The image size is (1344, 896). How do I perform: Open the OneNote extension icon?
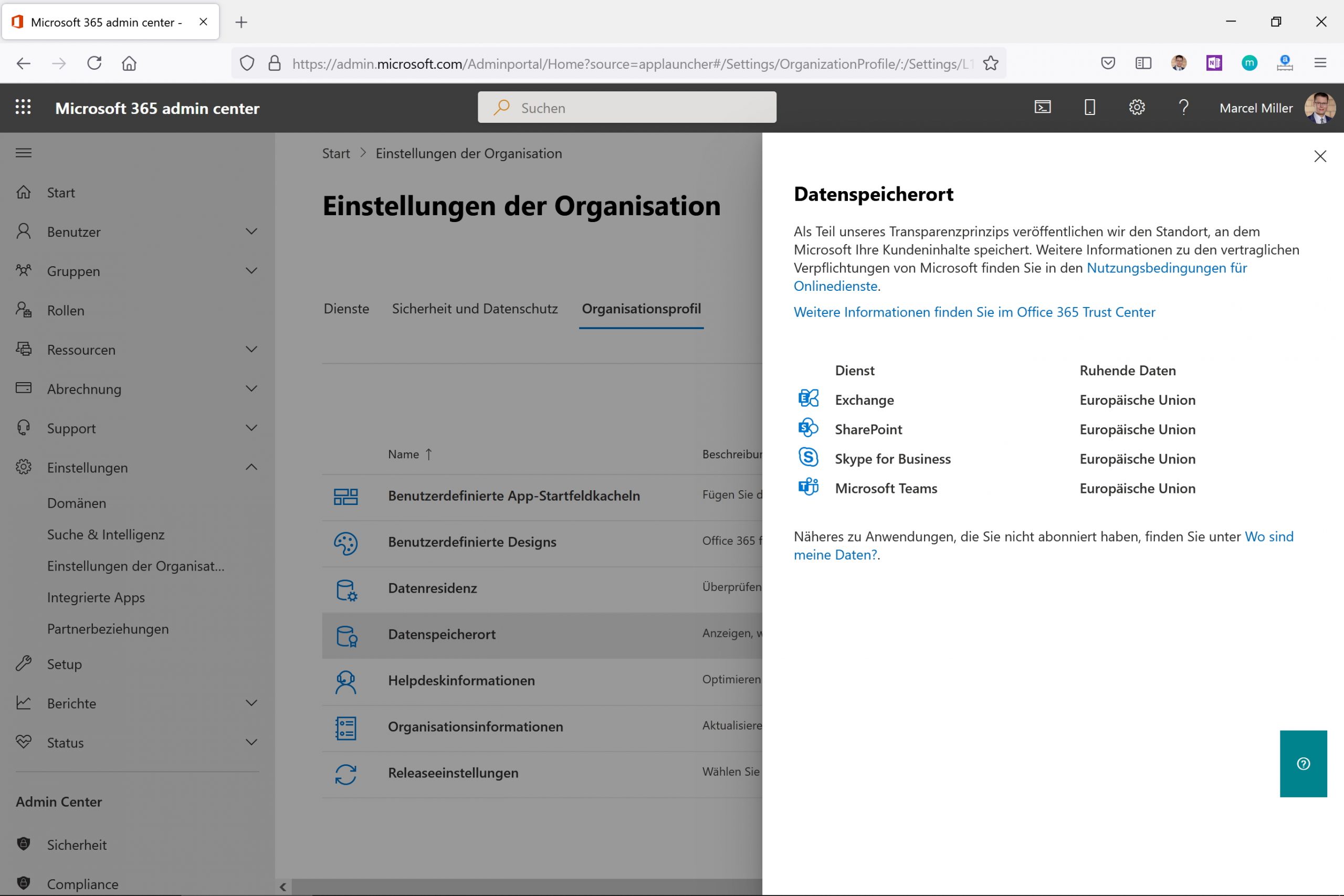tap(1214, 63)
